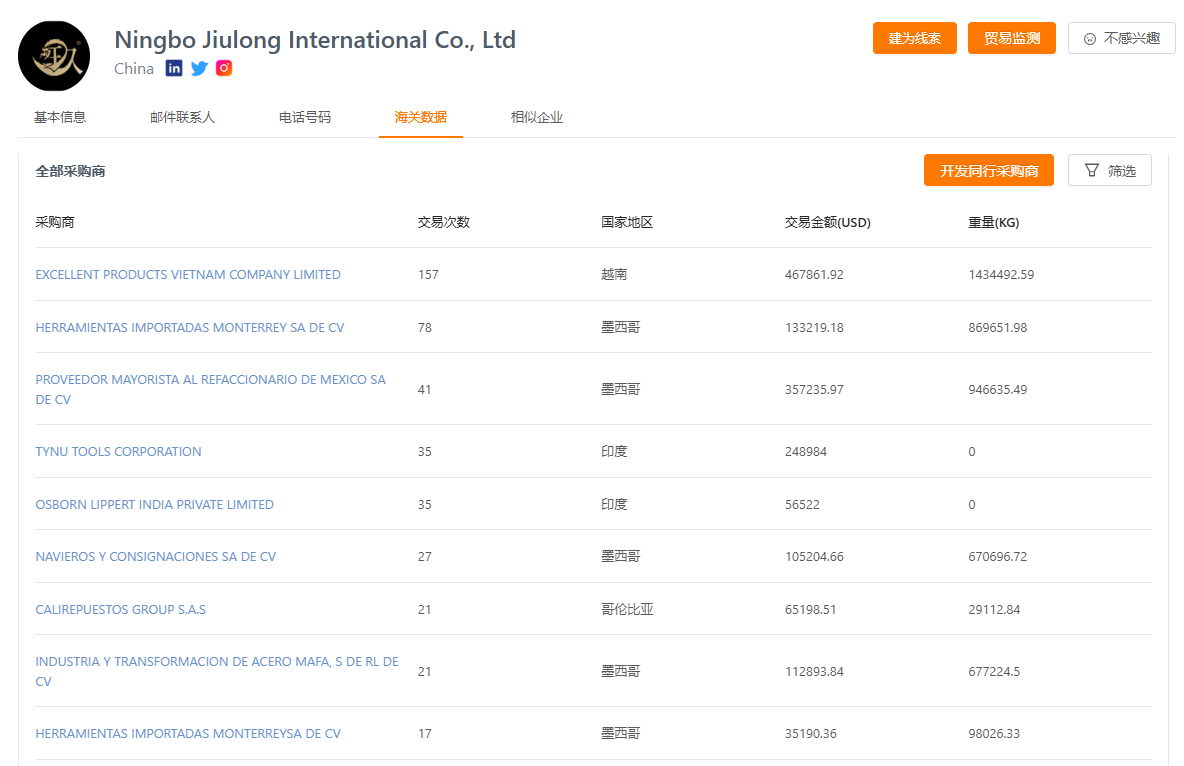Open NAVIEROS Y CONSIGNACIONES SA DE CV link
Viewport: 1184px width, 766px height.
coord(156,556)
